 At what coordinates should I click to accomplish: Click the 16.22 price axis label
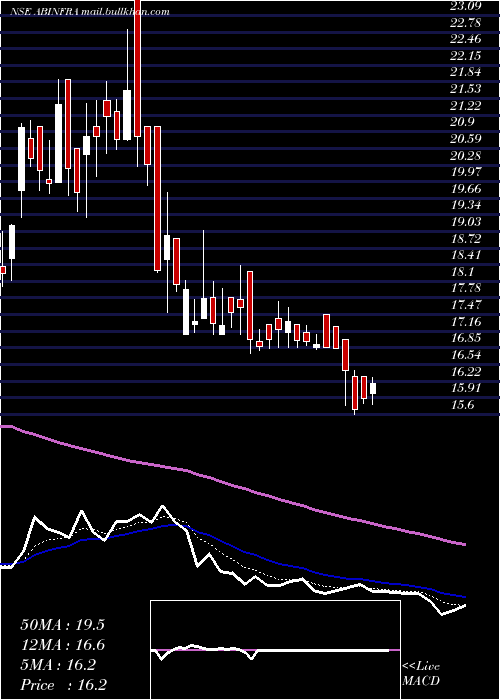(x=466, y=372)
